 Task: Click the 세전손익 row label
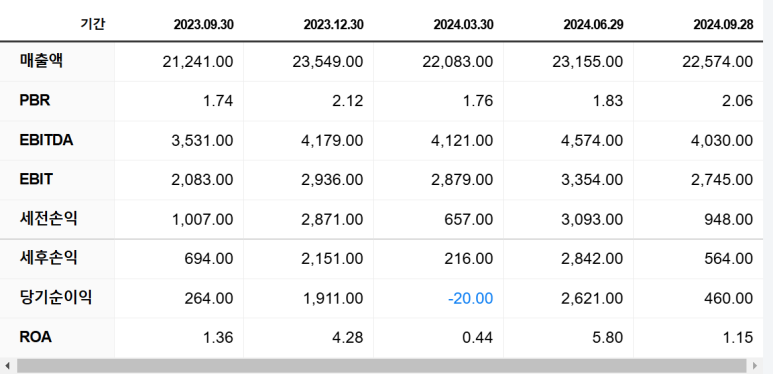(48, 219)
